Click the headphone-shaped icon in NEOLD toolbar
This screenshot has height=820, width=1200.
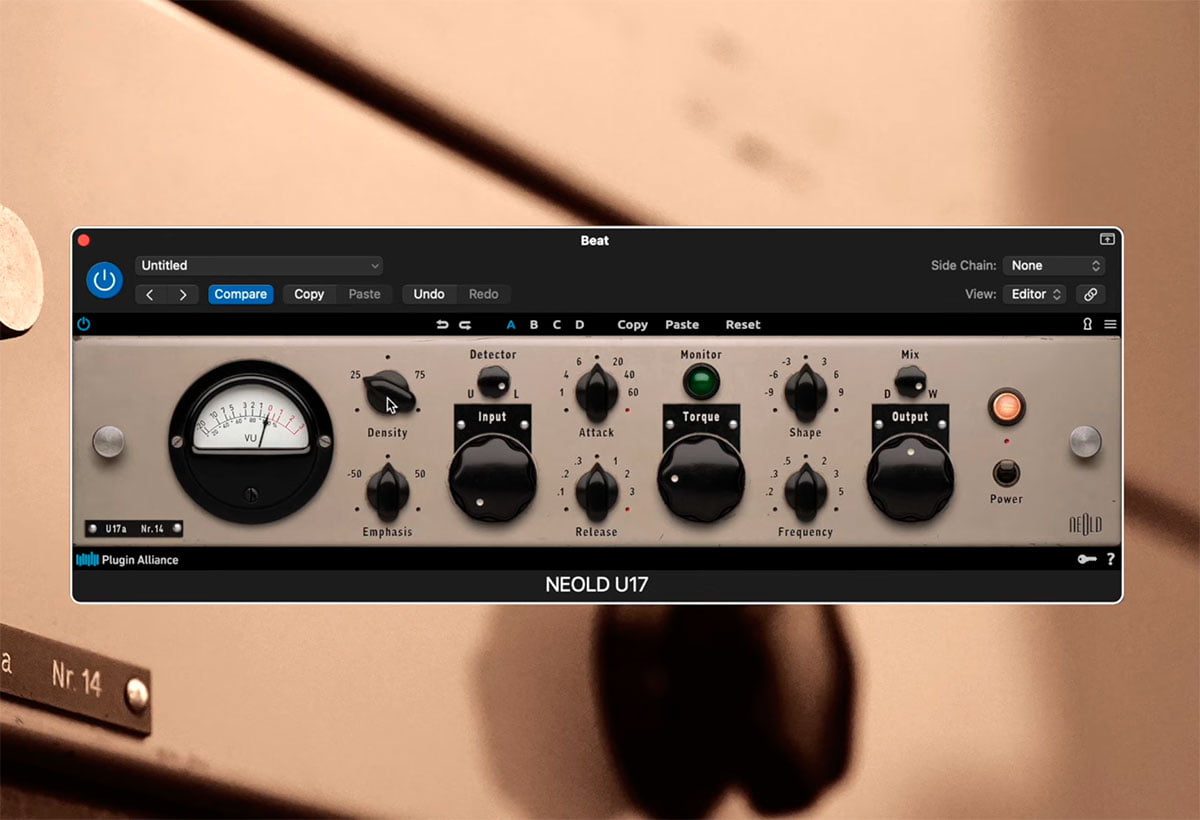point(1087,324)
